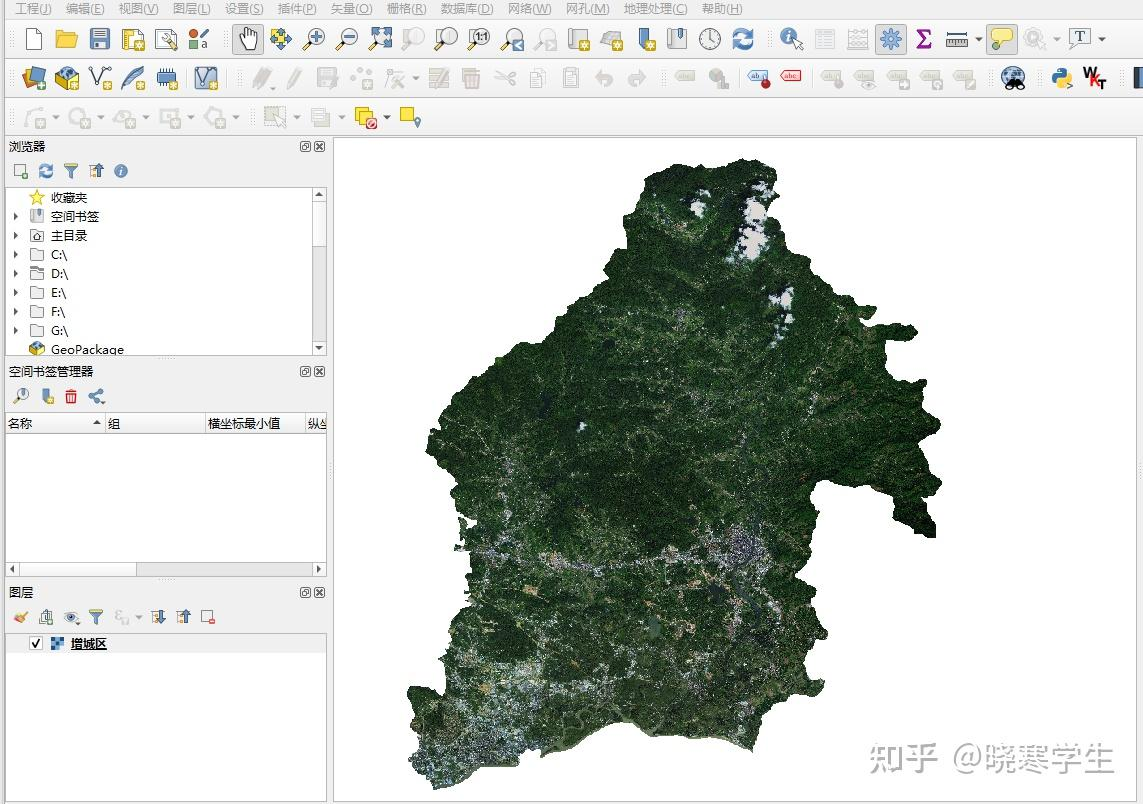This screenshot has height=804, width=1143.
Task: Click the Save Project floppy icon
Action: point(99,39)
